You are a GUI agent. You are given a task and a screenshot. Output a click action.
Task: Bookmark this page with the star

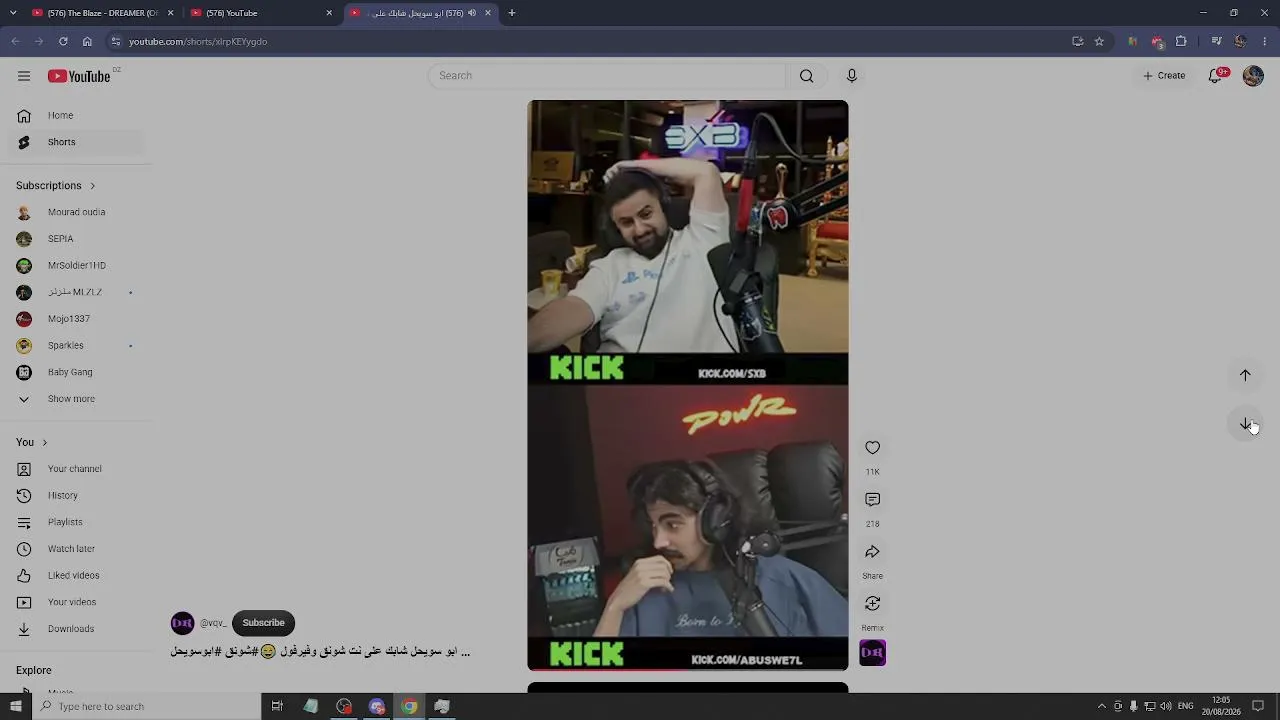(x=1099, y=41)
